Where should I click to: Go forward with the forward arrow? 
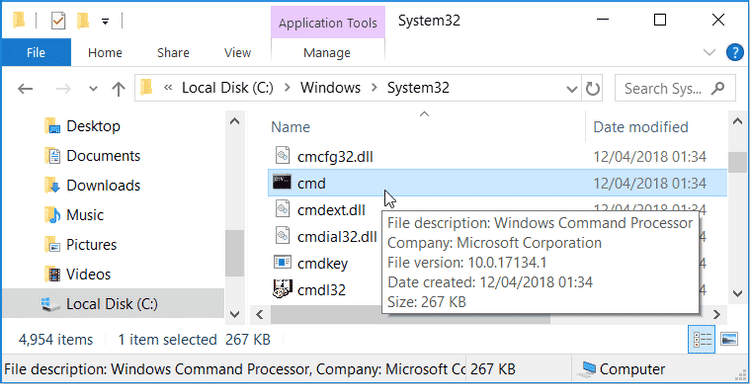64,88
